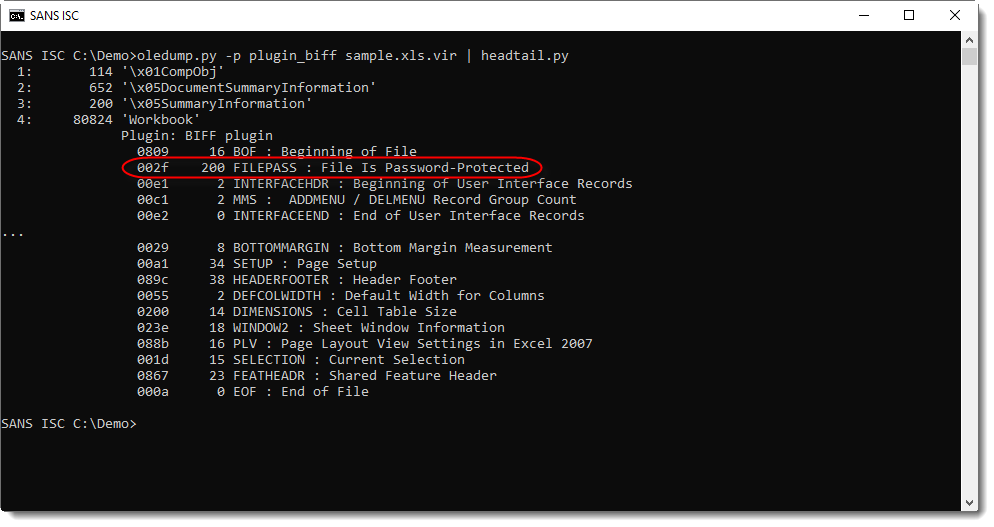This screenshot has width=994, height=527.
Task: Click the vertical scrollbar thumb
Action: point(969,56)
